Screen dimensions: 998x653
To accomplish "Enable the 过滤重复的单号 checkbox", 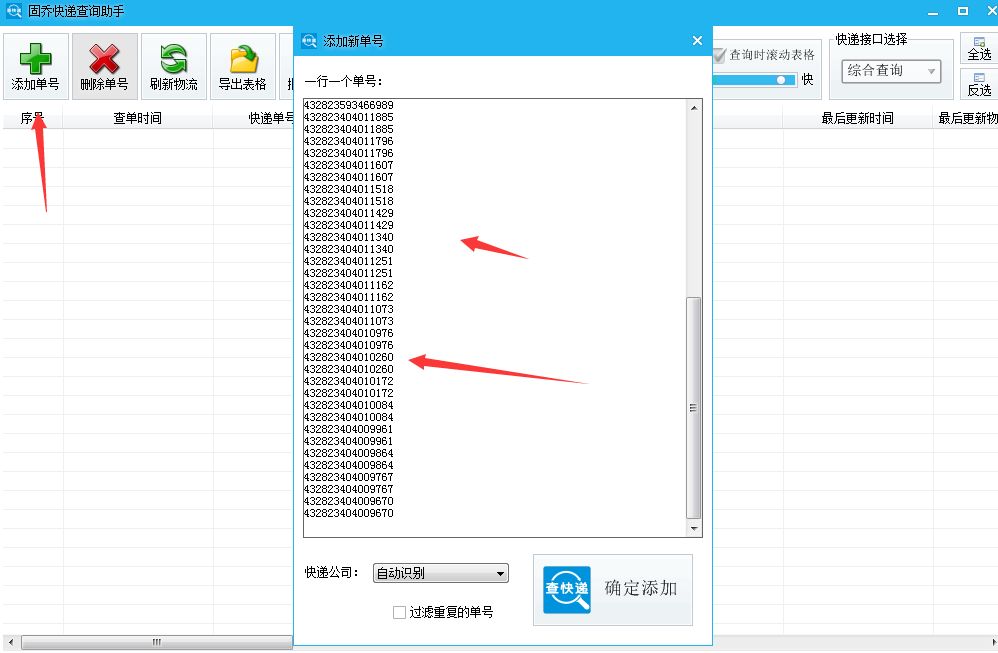I will click(399, 612).
